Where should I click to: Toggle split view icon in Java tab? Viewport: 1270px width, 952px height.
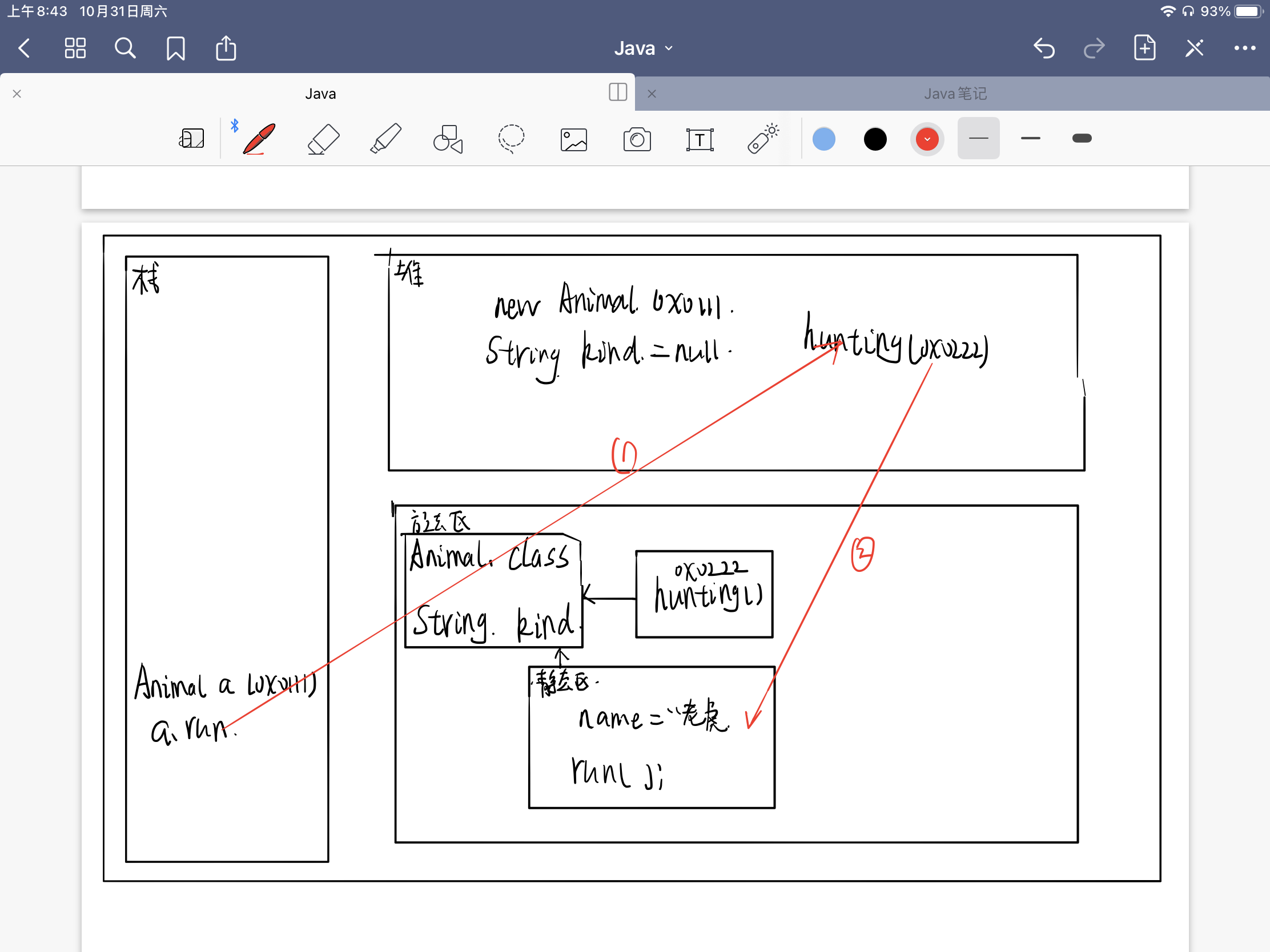pos(618,92)
